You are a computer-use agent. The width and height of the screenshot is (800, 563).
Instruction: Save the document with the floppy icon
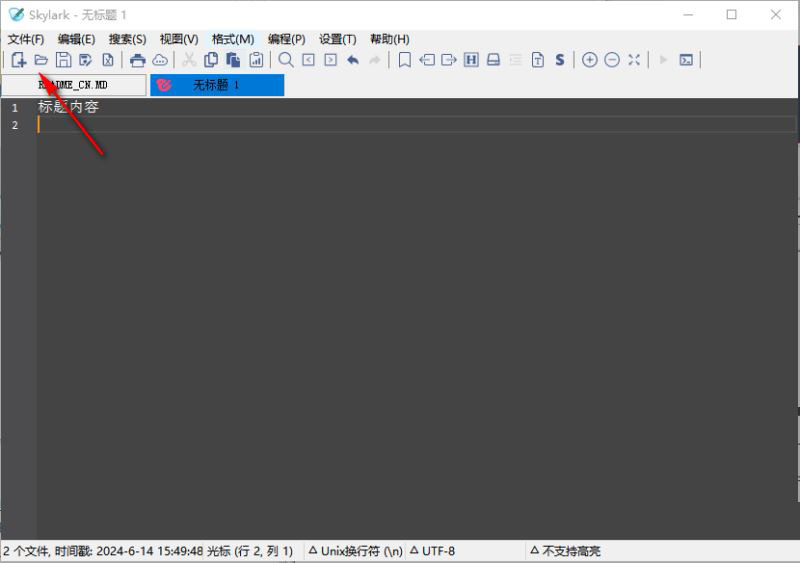tap(63, 60)
